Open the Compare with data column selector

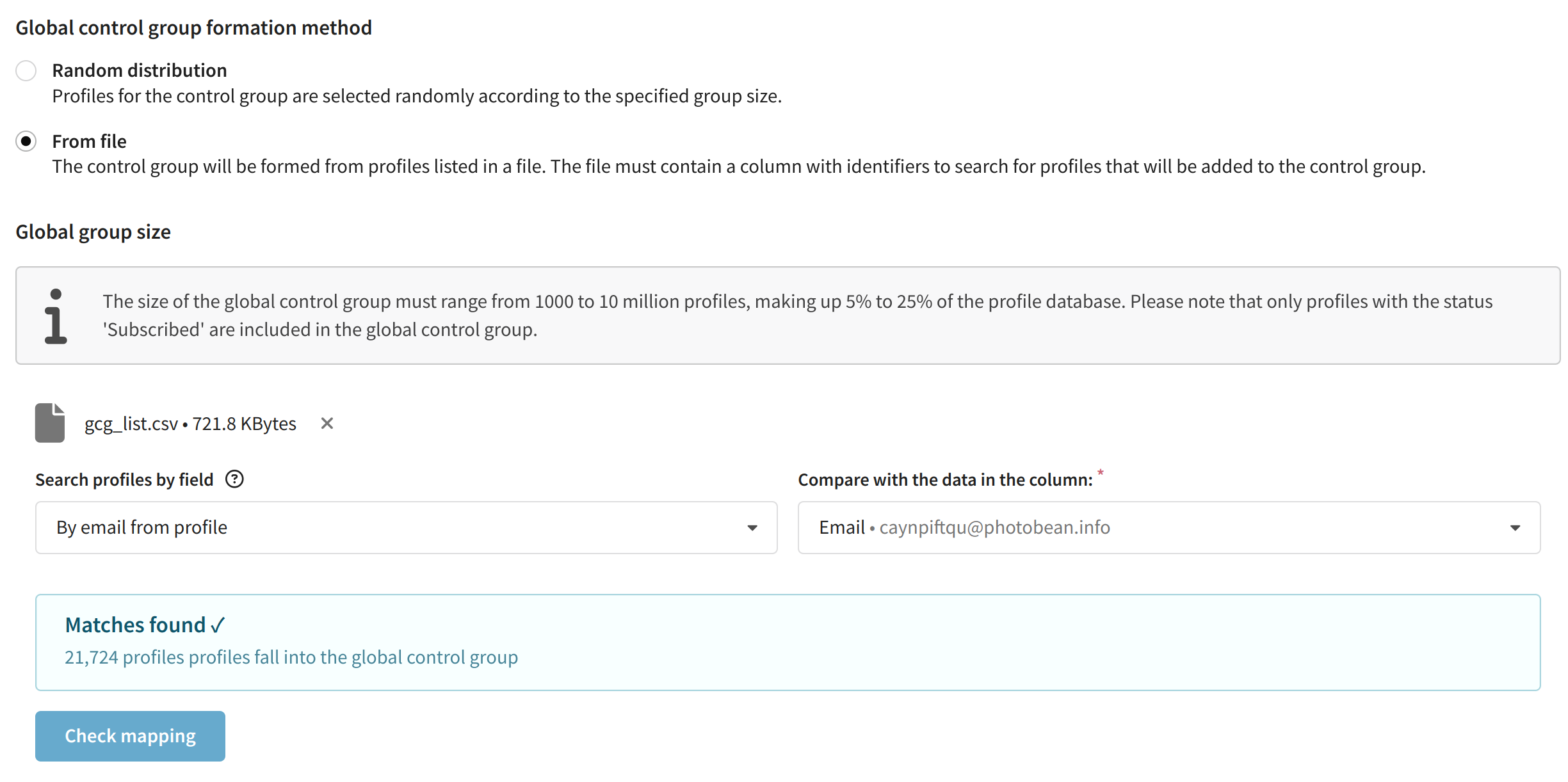(1169, 527)
